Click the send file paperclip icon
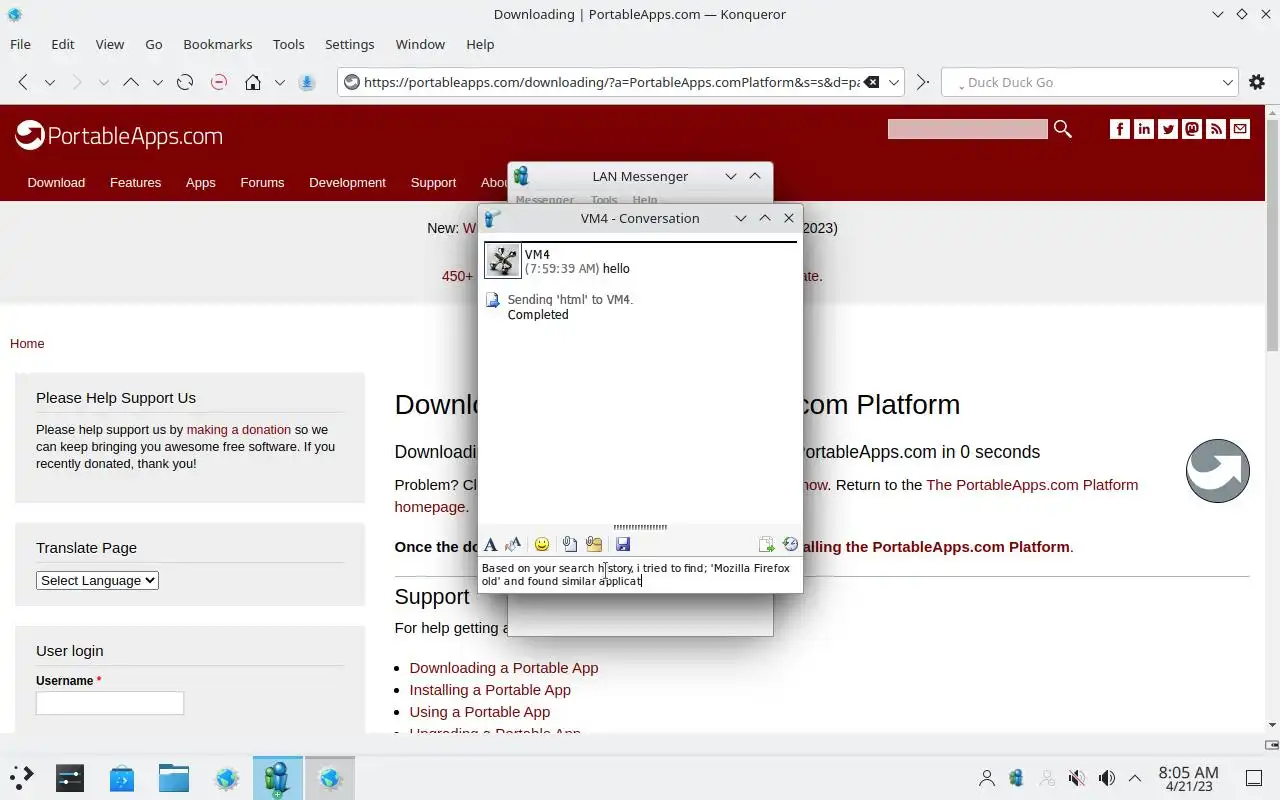This screenshot has height=800, width=1280. pos(569,544)
